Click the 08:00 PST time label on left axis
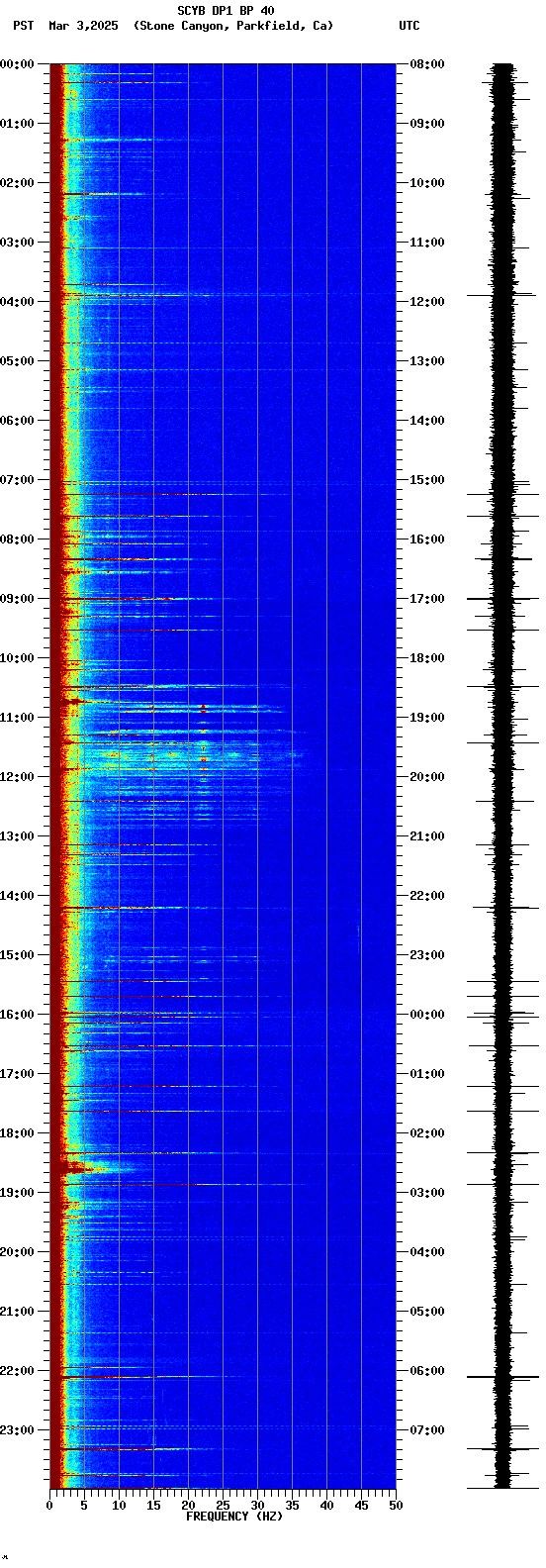The height and width of the screenshot is (1568, 546). [x=17, y=539]
